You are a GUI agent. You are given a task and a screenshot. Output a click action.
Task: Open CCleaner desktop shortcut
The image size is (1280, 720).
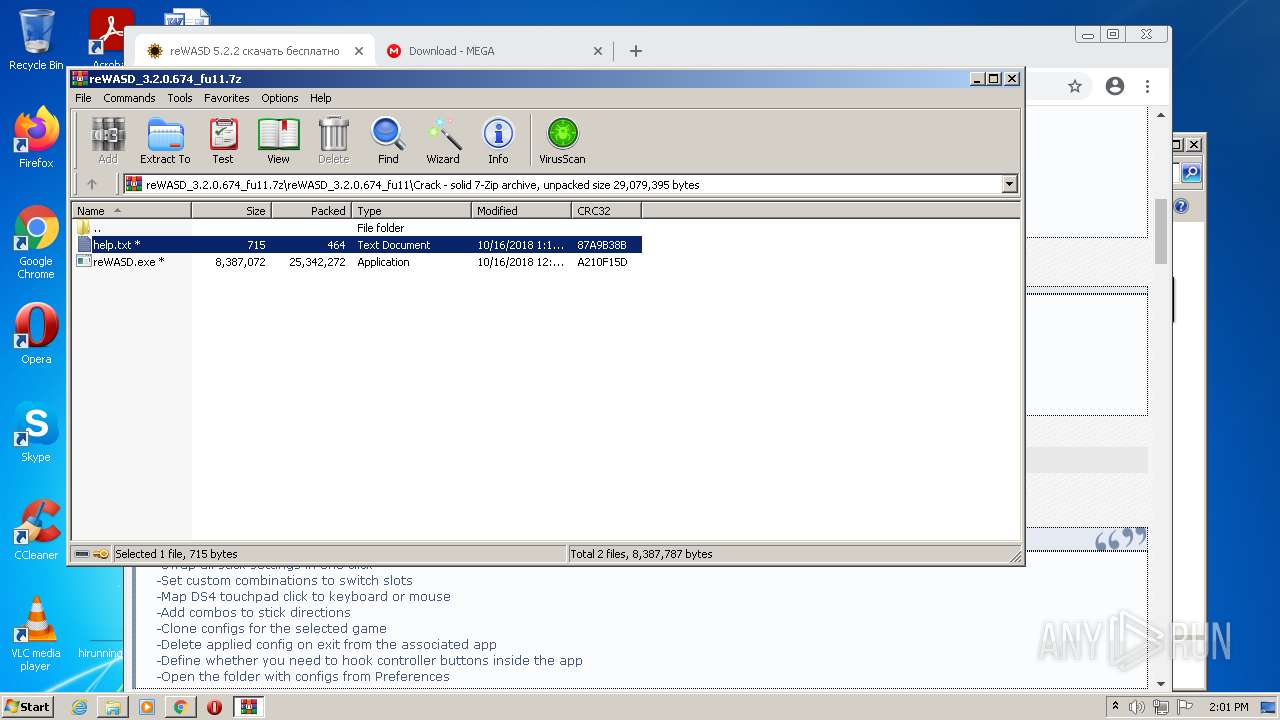(x=36, y=530)
